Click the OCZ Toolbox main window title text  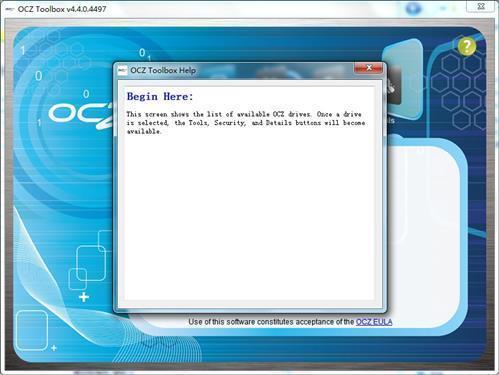62,9
